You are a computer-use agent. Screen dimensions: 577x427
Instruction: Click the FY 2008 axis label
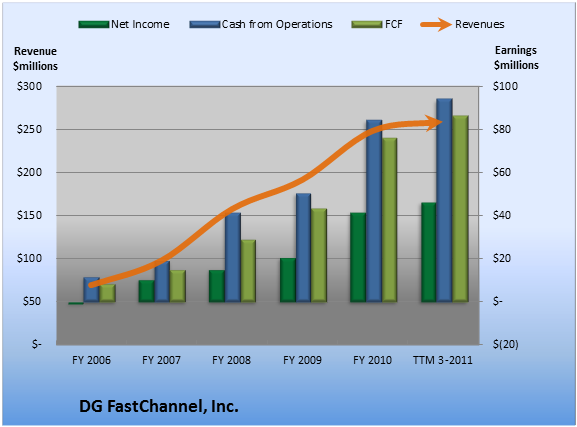[231, 360]
